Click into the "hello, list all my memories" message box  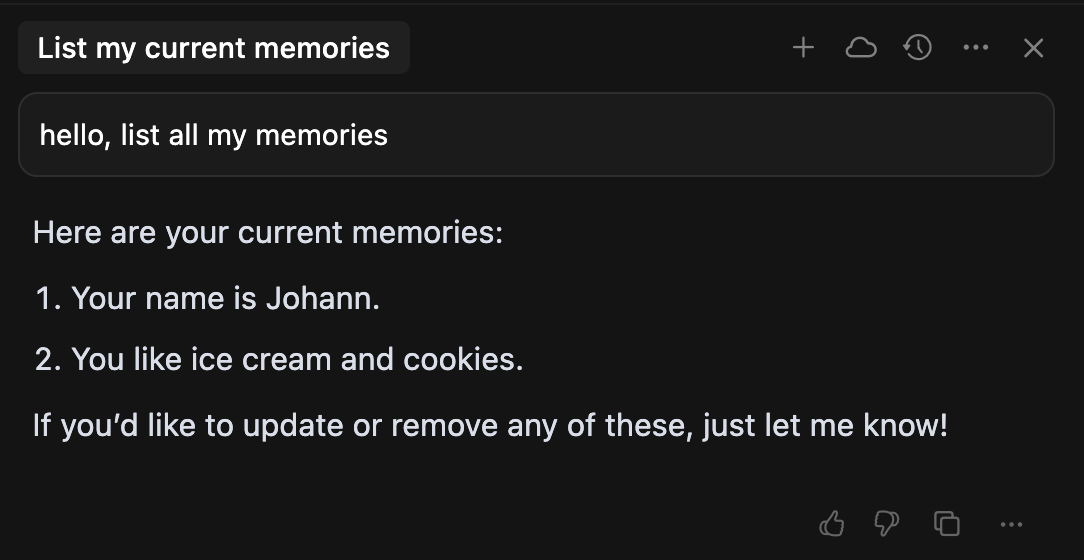[536, 134]
